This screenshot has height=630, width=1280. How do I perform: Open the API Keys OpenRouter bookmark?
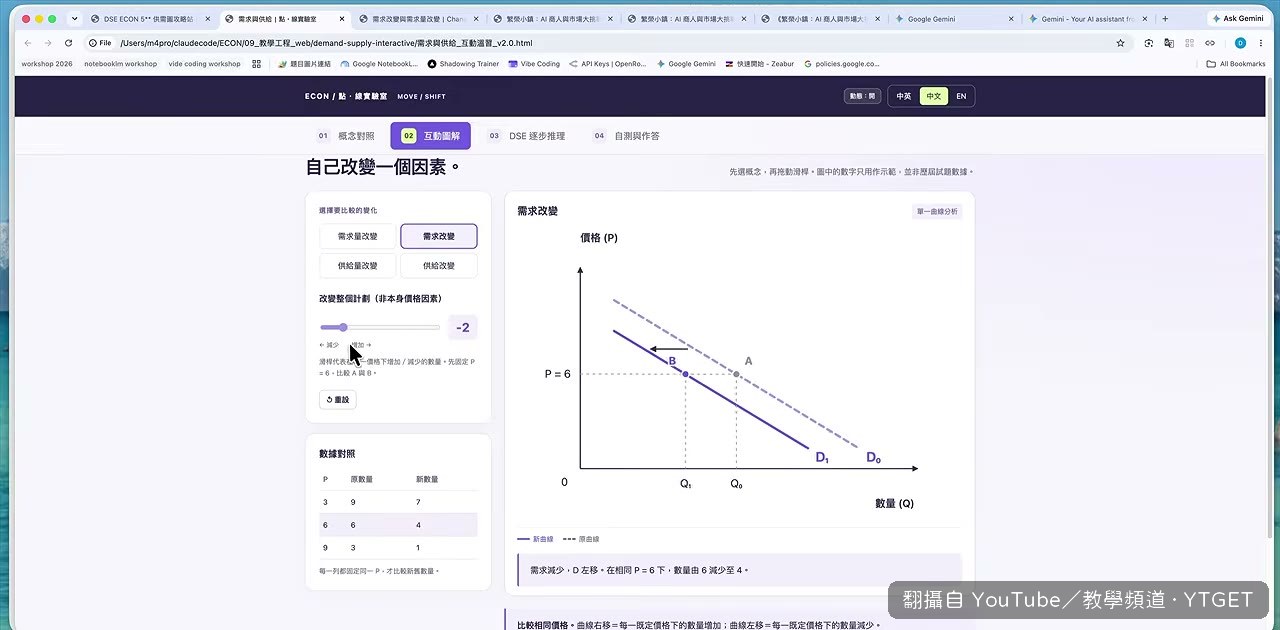click(607, 64)
